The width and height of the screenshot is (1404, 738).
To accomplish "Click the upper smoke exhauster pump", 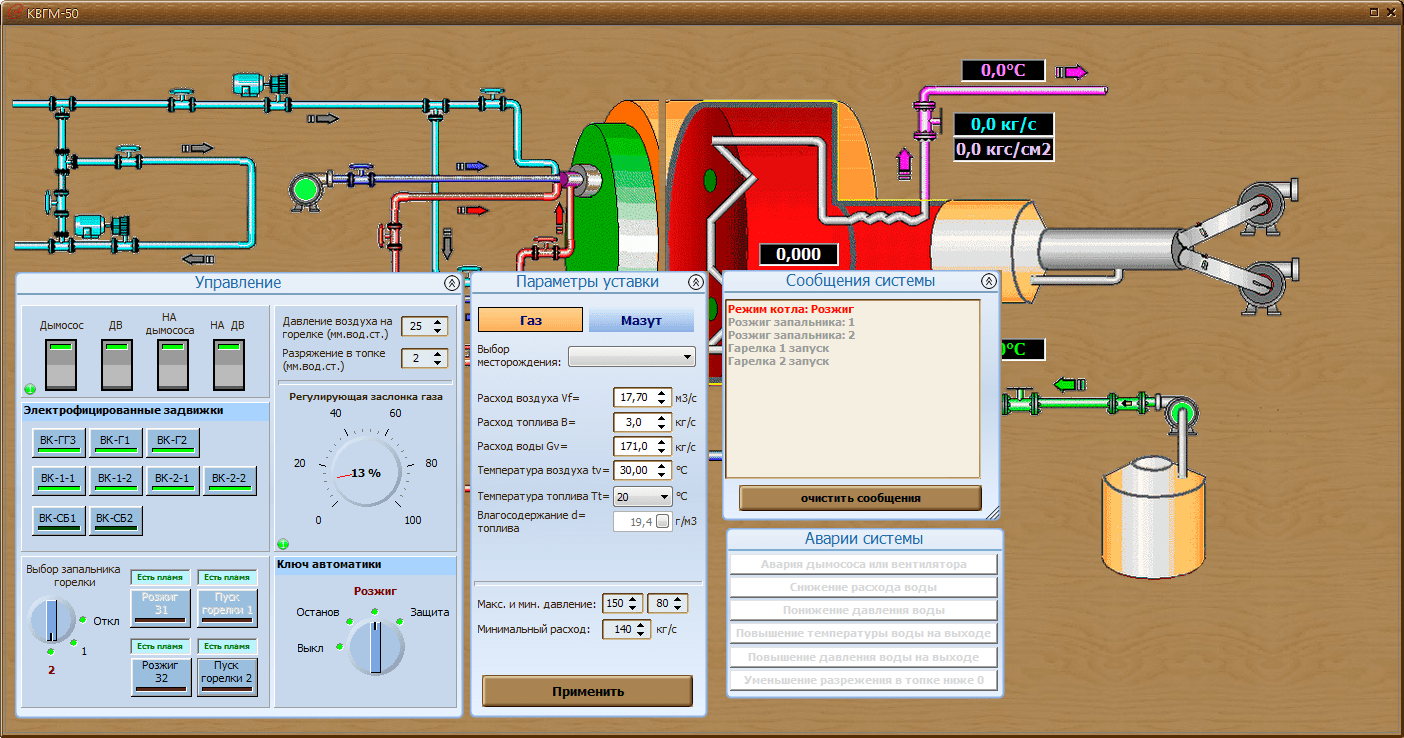I will point(1266,204).
